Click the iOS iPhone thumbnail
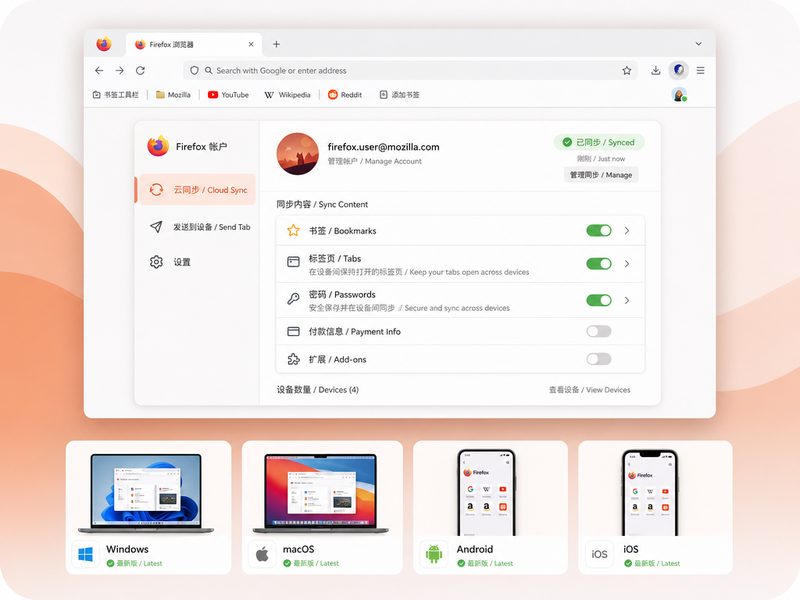Image resolution: width=800 pixels, height=600 pixels. (649, 493)
